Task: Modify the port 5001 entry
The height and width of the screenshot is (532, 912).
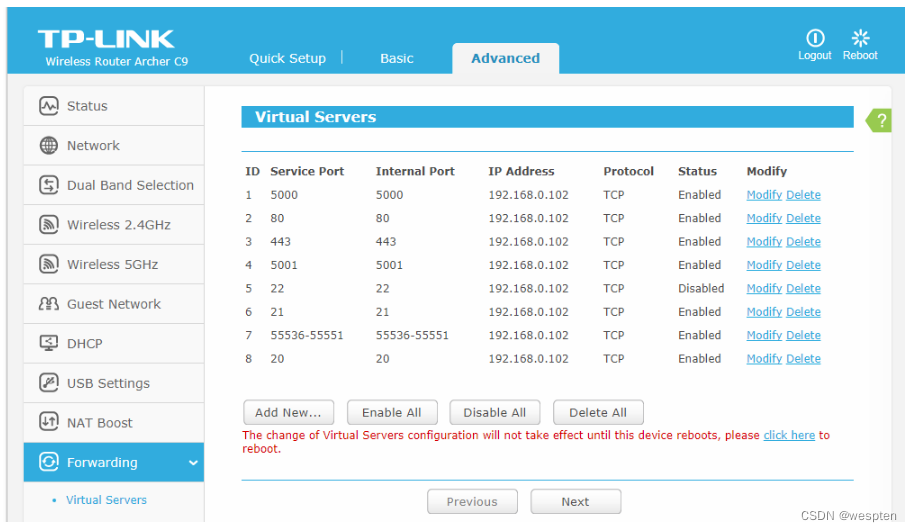Action: tap(764, 265)
